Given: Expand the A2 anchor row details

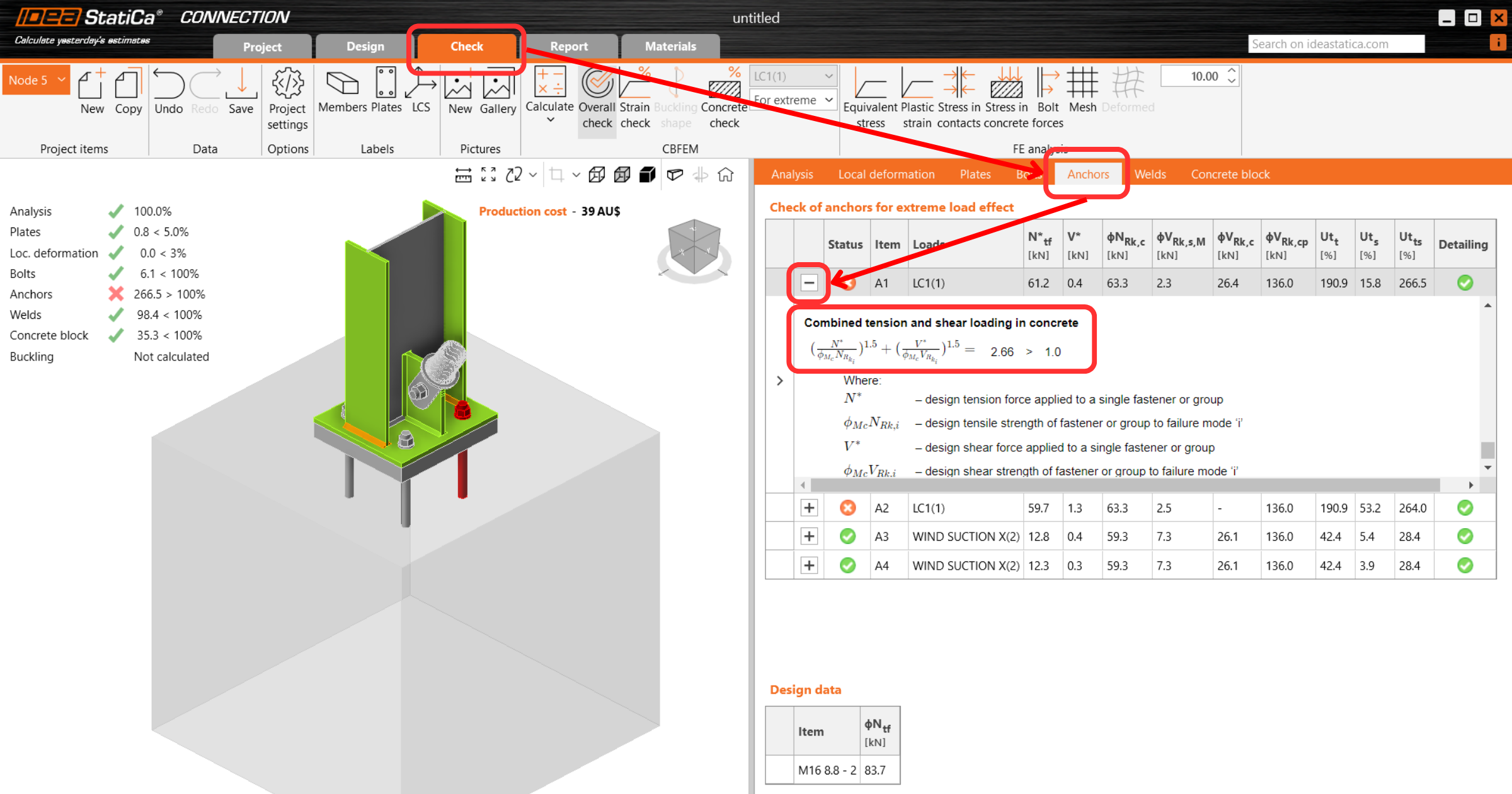Looking at the screenshot, I should (809, 508).
